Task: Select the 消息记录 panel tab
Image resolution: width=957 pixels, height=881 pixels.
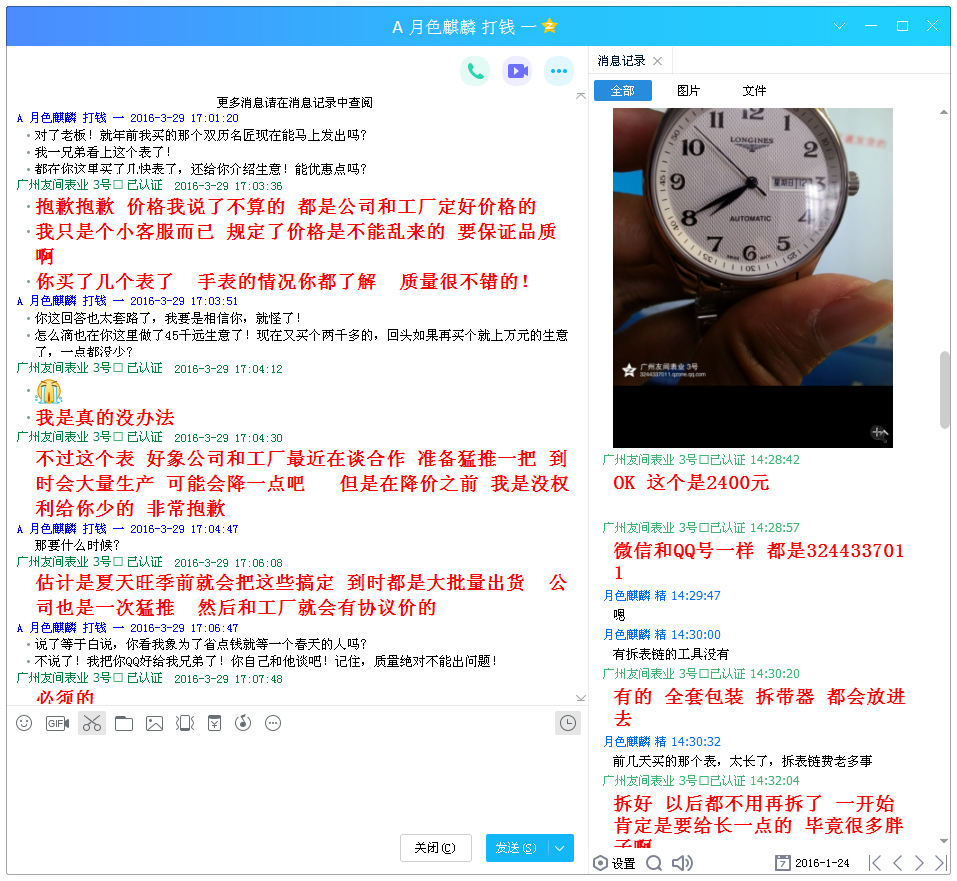Action: coord(621,61)
